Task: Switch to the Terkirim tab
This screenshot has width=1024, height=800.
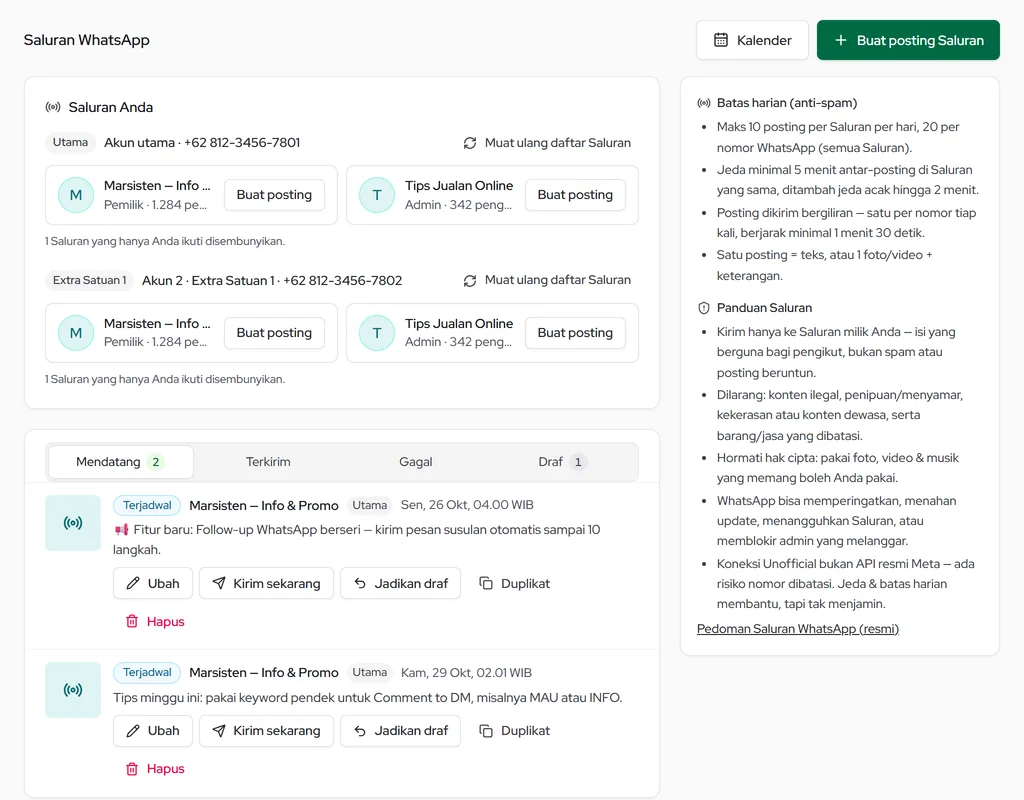Action: point(268,462)
